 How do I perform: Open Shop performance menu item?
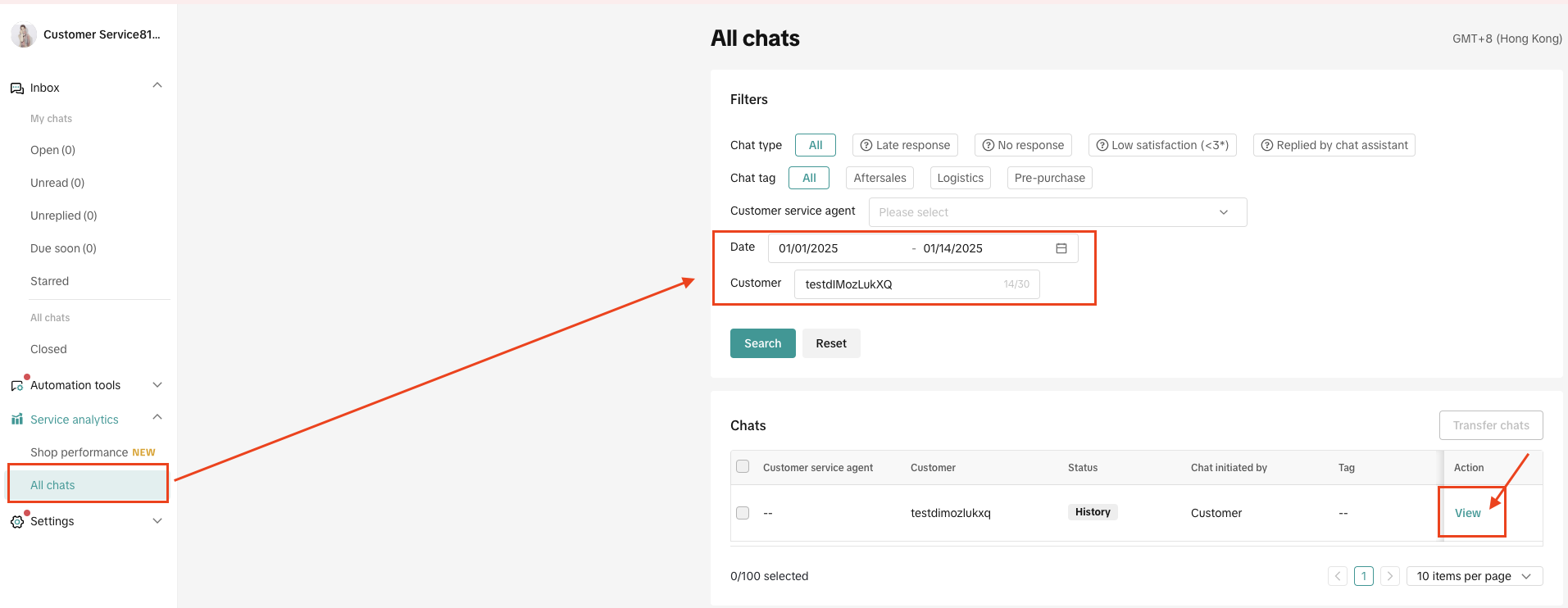click(x=80, y=452)
